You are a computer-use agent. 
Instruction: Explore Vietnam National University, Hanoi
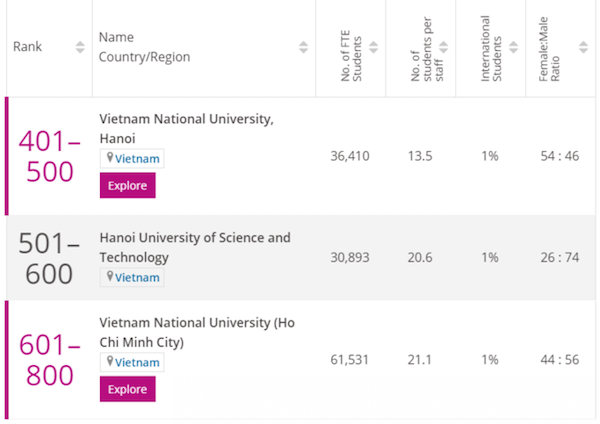pos(127,185)
